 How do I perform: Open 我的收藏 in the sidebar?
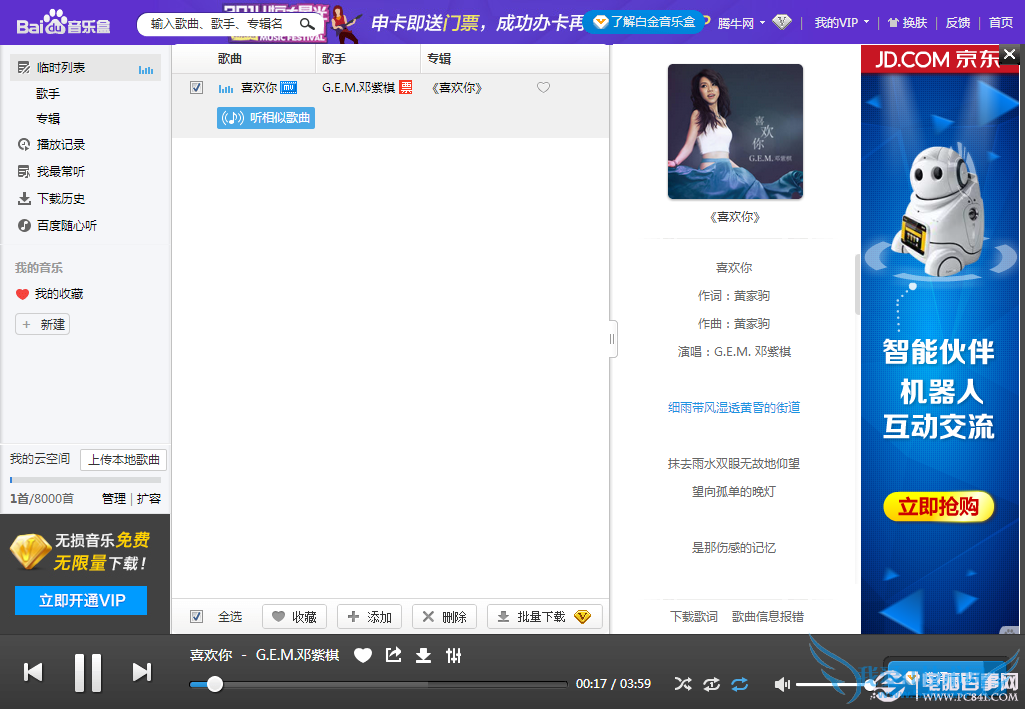pos(58,294)
